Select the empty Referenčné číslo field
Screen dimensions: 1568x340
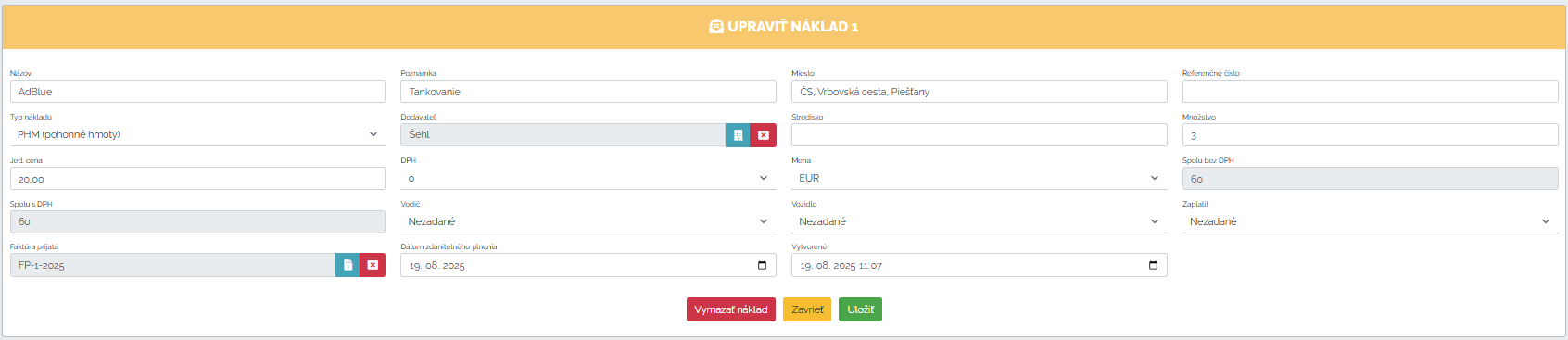(x=1371, y=91)
